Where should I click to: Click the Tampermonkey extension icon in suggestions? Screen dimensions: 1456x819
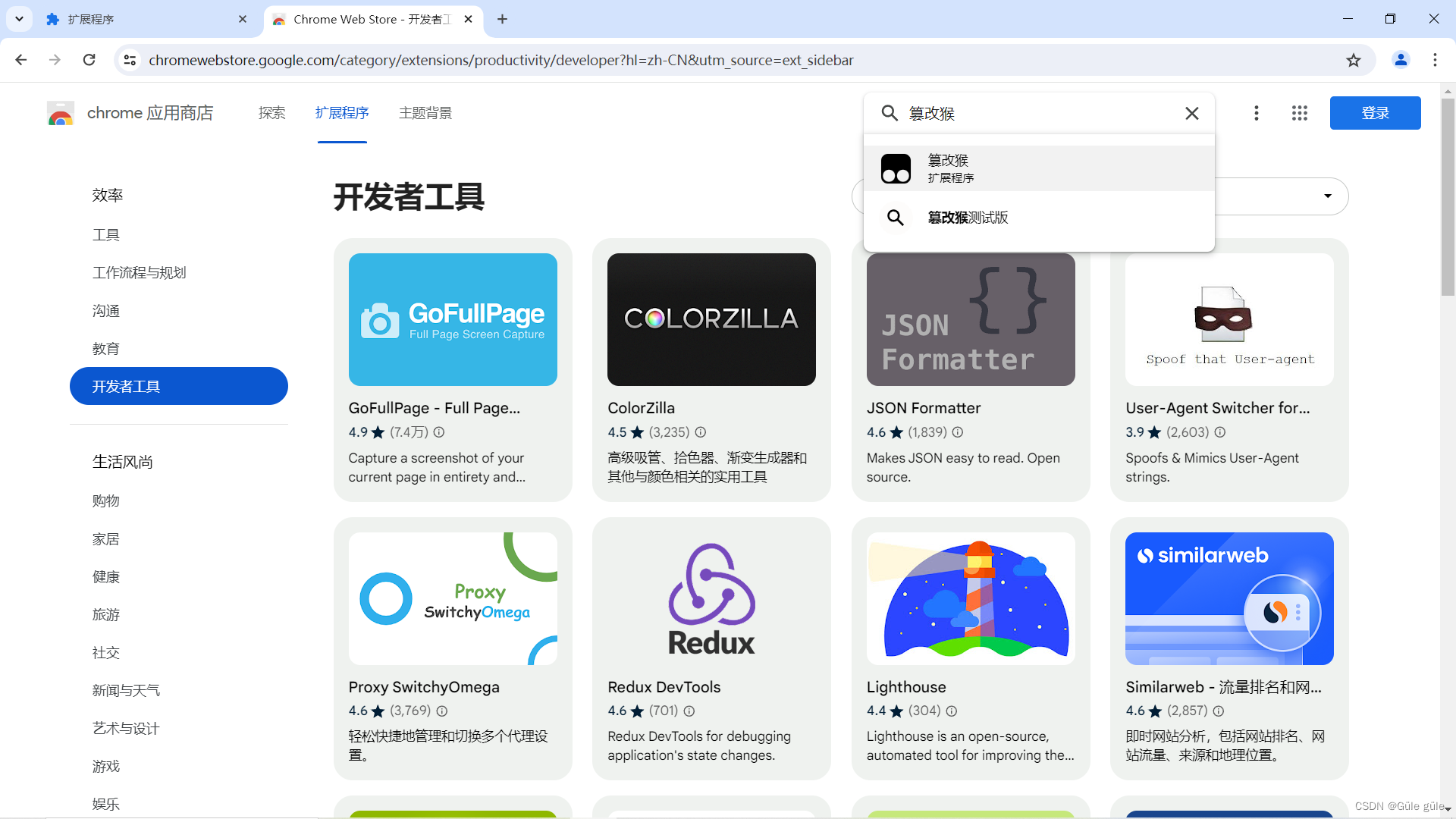point(896,168)
